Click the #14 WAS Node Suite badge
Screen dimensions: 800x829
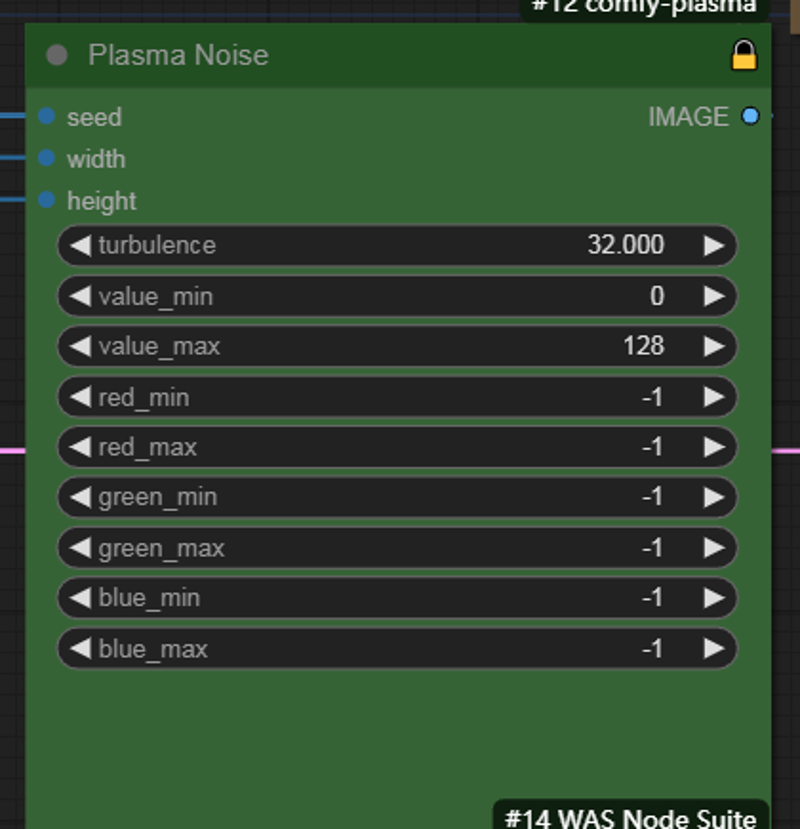pos(631,816)
